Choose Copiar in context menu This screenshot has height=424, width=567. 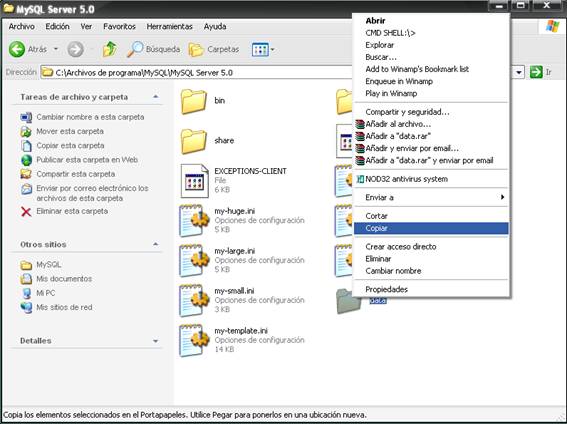click(x=431, y=228)
